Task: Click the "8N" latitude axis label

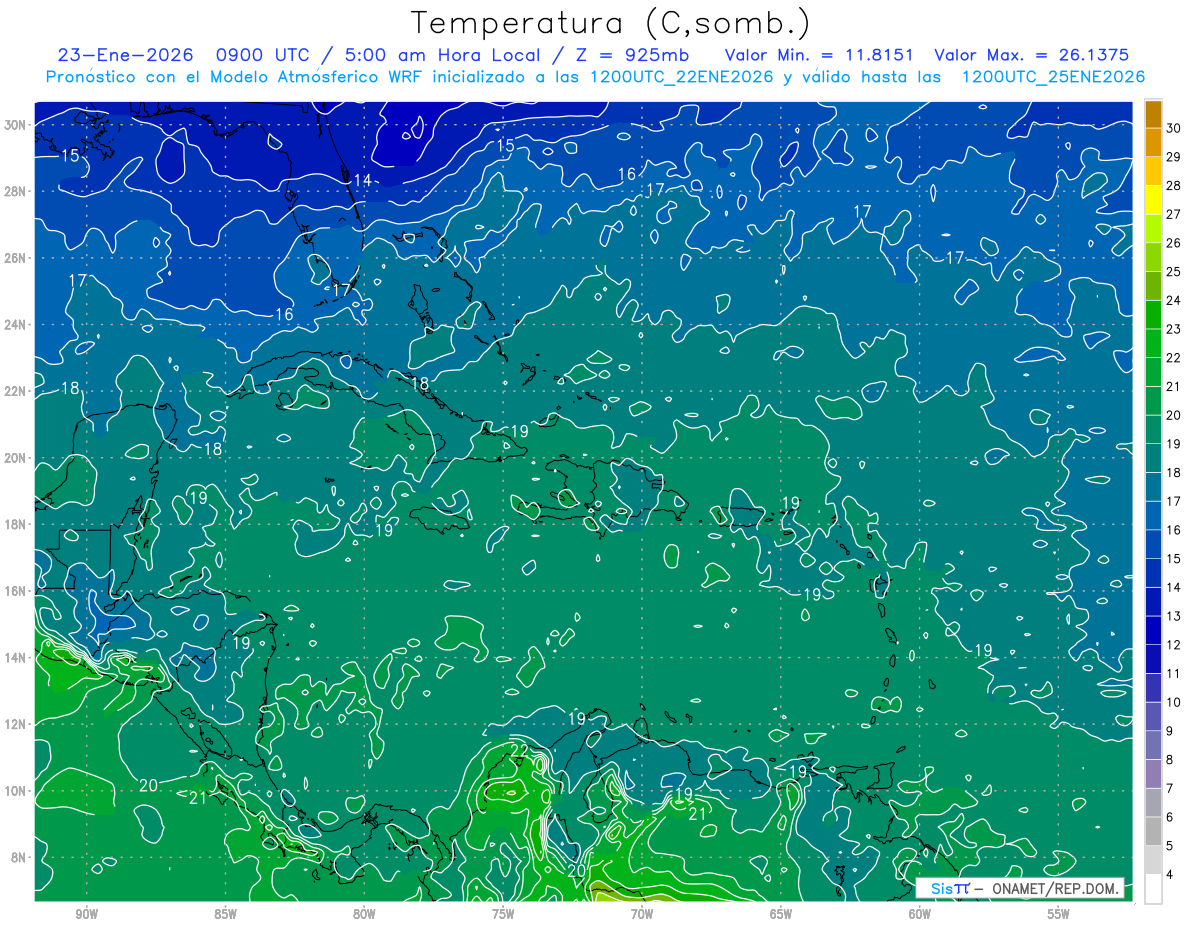Action: tap(19, 857)
